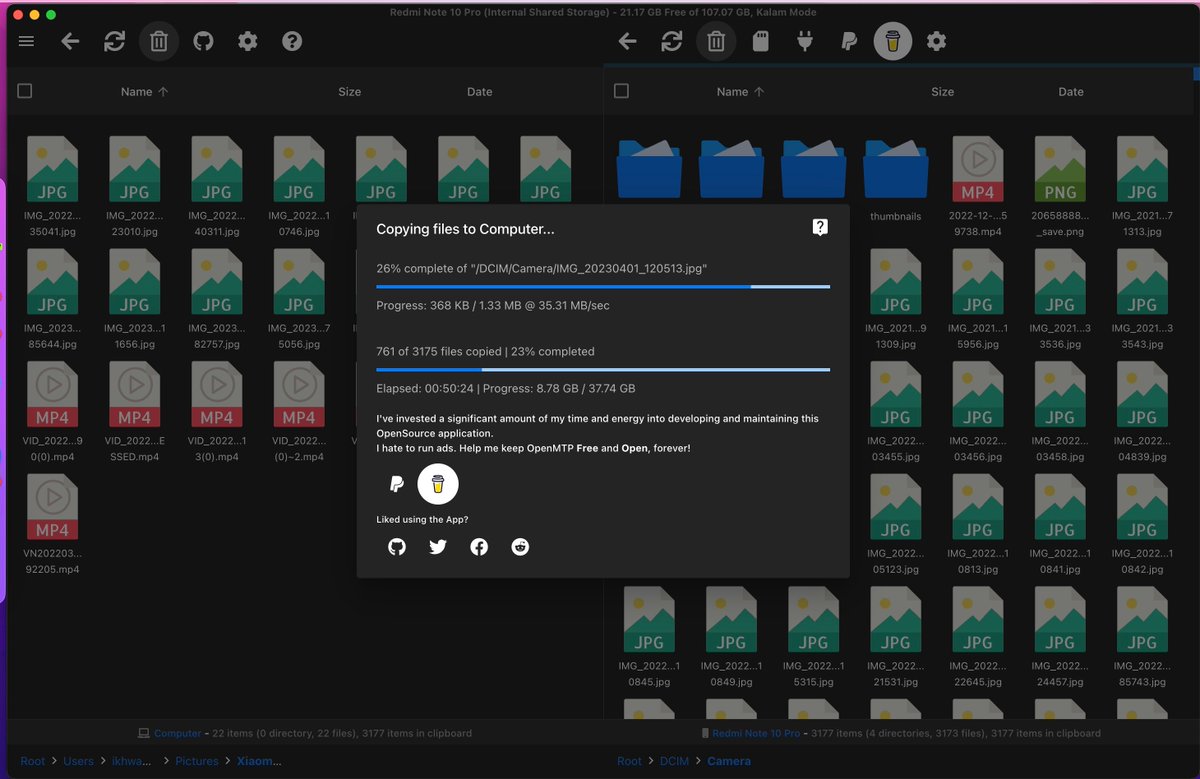Image resolution: width=1200 pixels, height=779 pixels.
Task: Click Redmi Note 10 Pro status label
Action: (x=756, y=733)
